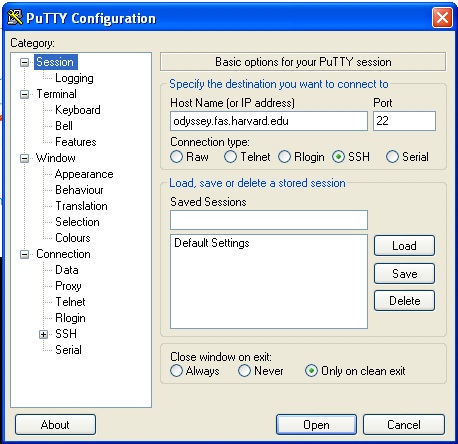Select the Raw connection type

pyautogui.click(x=176, y=157)
